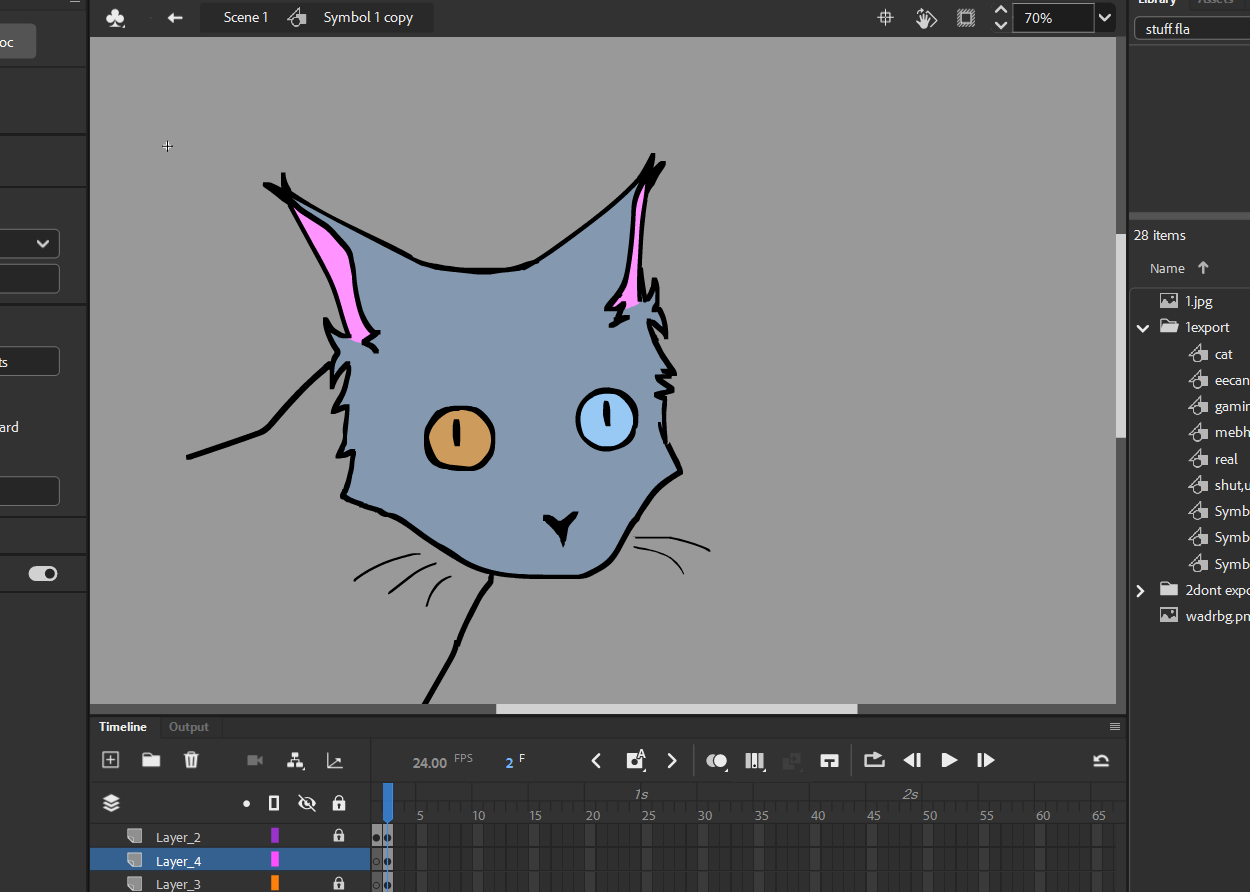Click the Rotation tool hand icon
This screenshot has width=1250, height=892.
click(926, 18)
